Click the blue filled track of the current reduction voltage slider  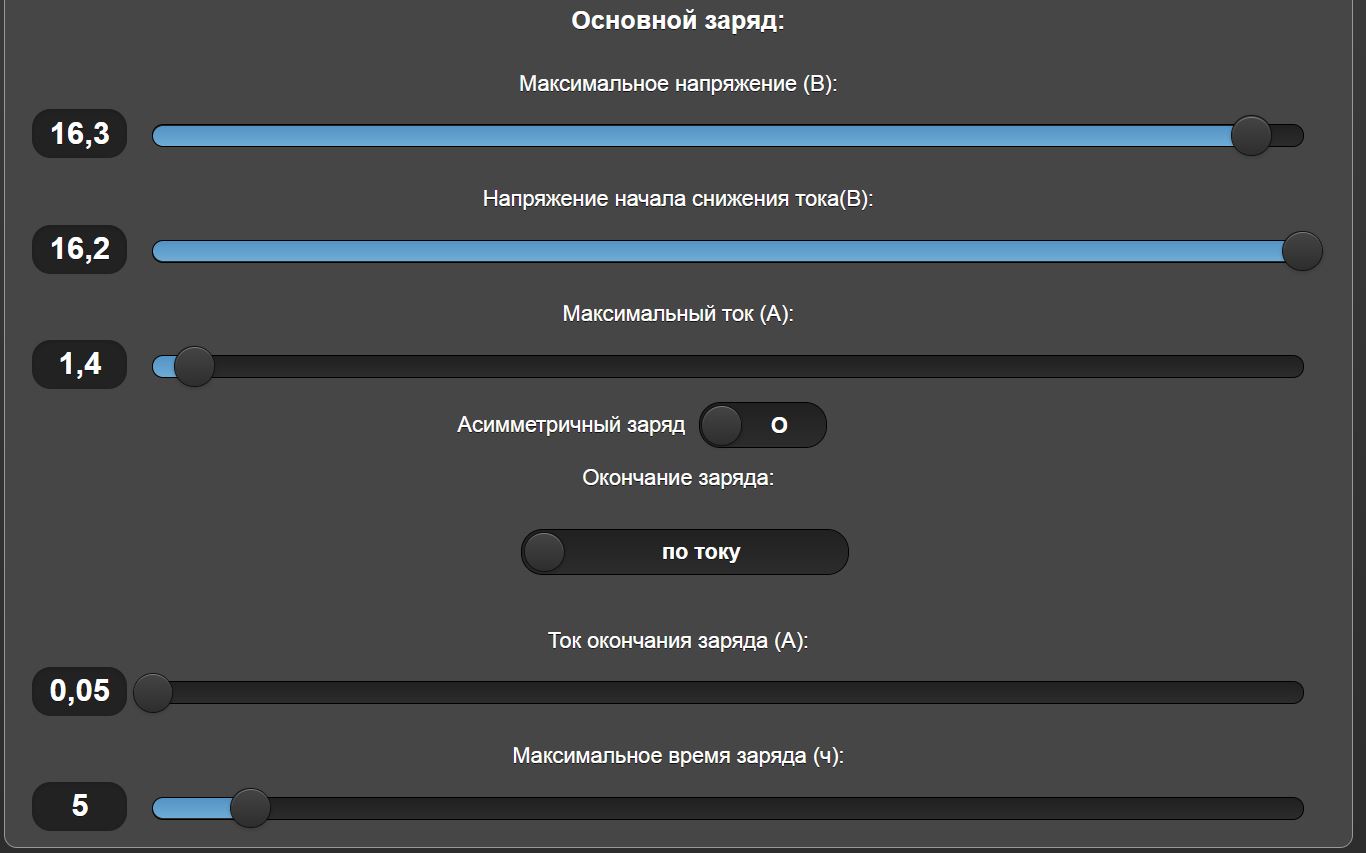[700, 251]
